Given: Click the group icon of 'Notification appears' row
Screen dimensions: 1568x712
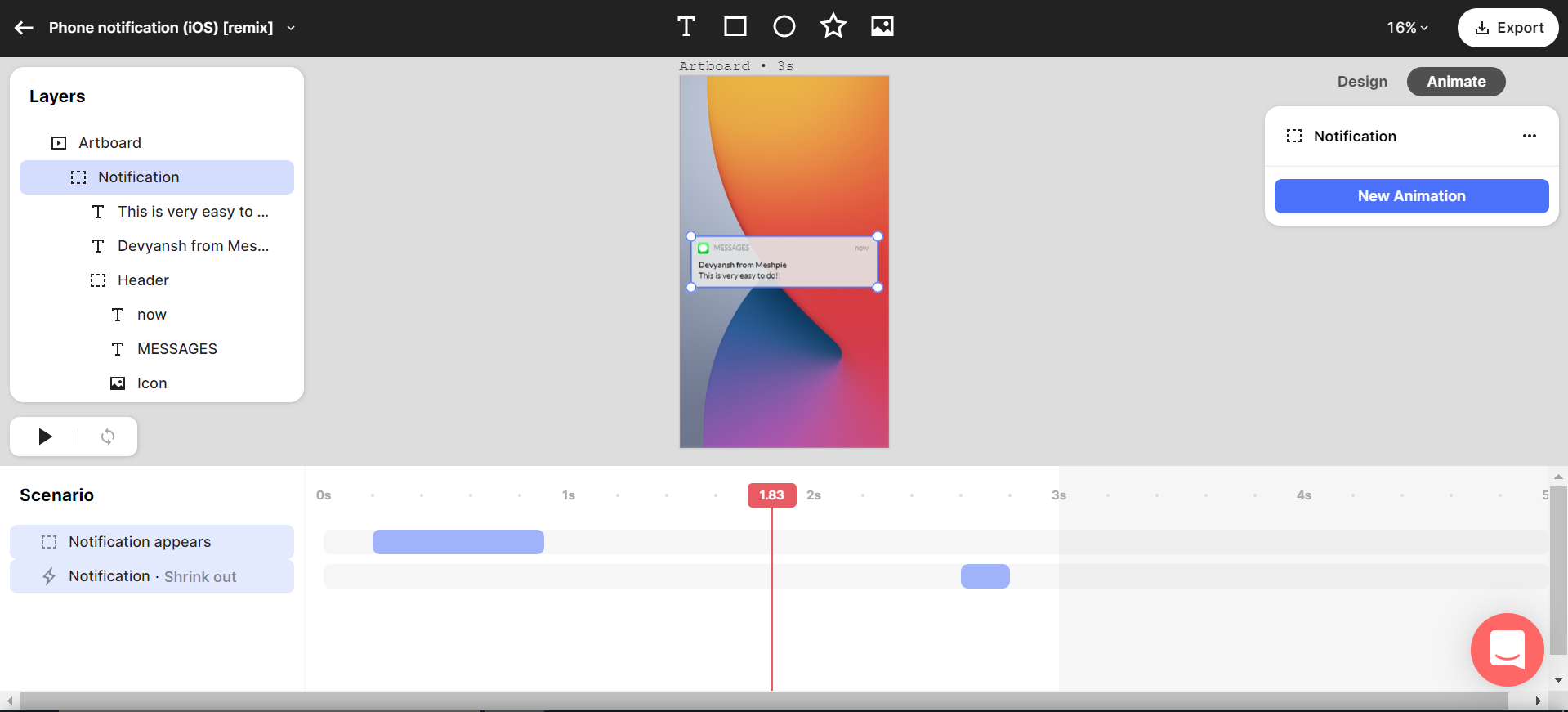Looking at the screenshot, I should point(49,542).
